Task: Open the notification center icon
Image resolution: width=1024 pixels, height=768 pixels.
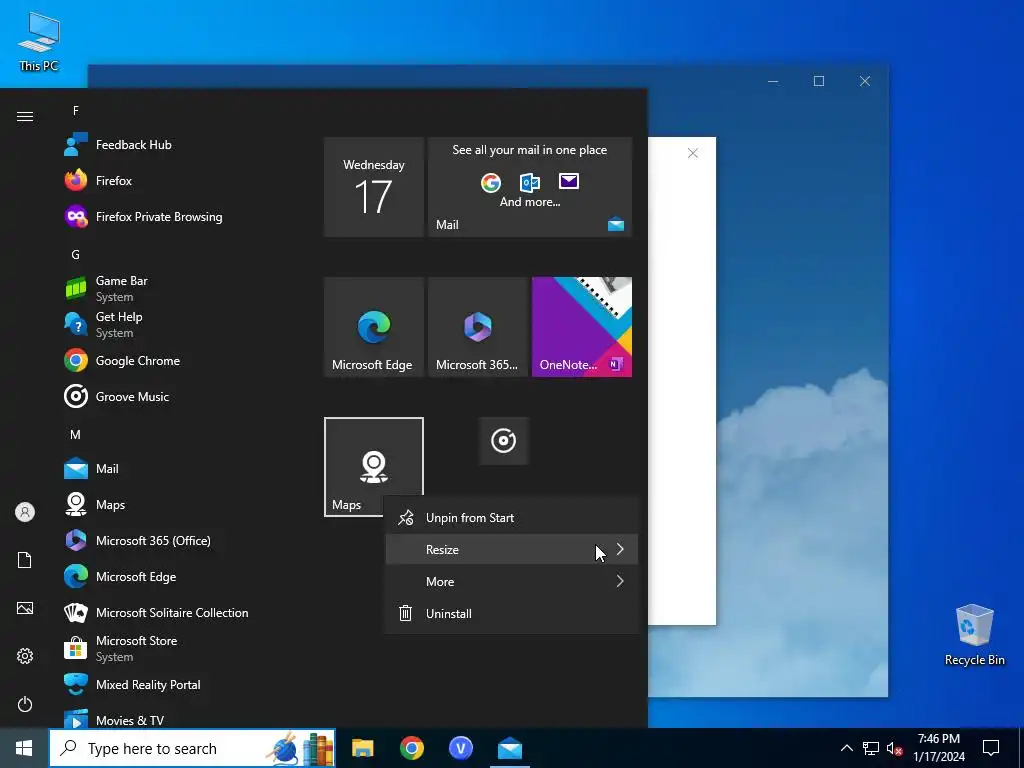Action: click(x=991, y=748)
